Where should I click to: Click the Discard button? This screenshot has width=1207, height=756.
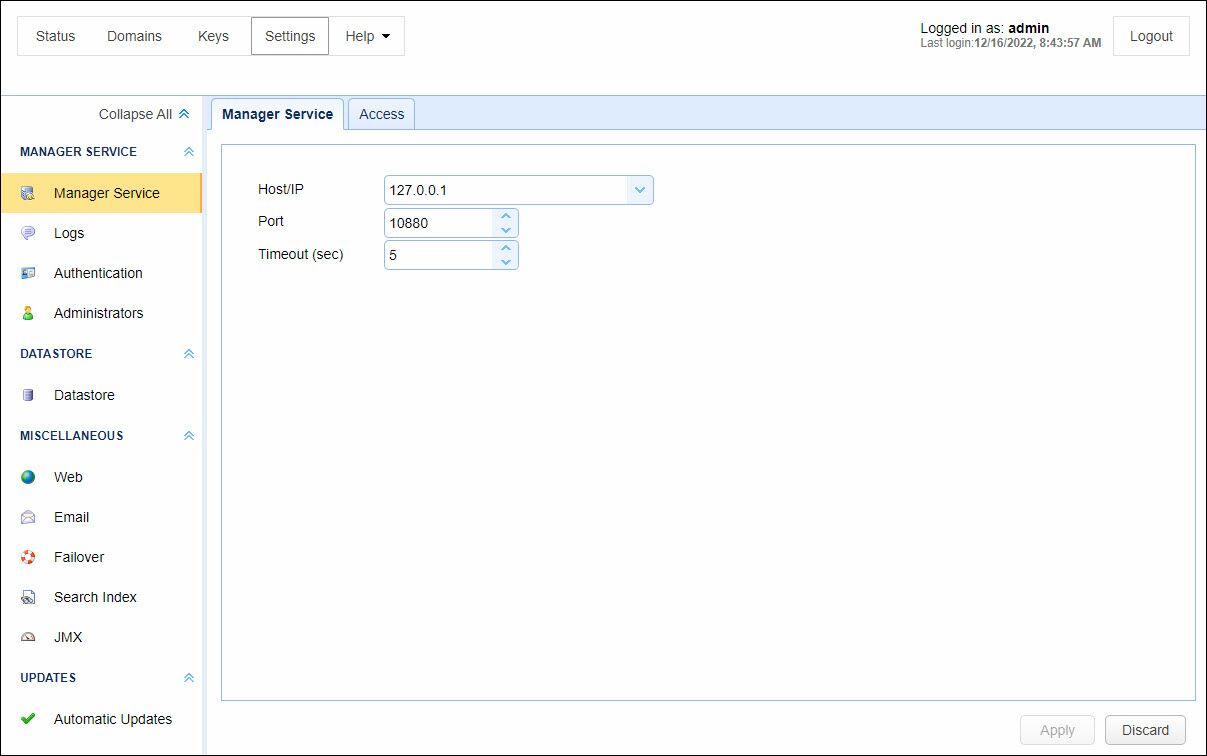click(1145, 730)
